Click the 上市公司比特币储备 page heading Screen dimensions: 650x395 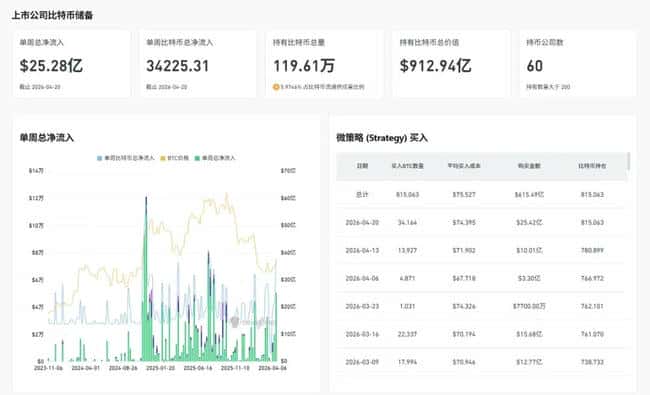(x=52, y=15)
